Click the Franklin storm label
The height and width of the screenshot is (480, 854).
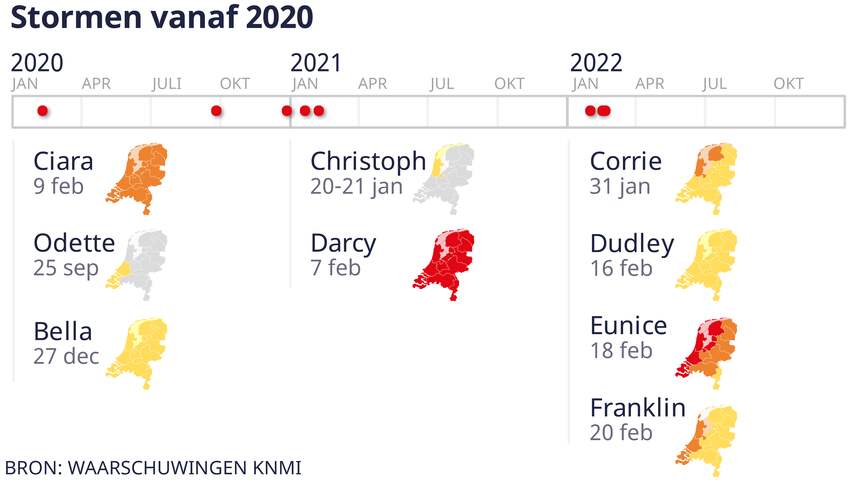click(638, 408)
